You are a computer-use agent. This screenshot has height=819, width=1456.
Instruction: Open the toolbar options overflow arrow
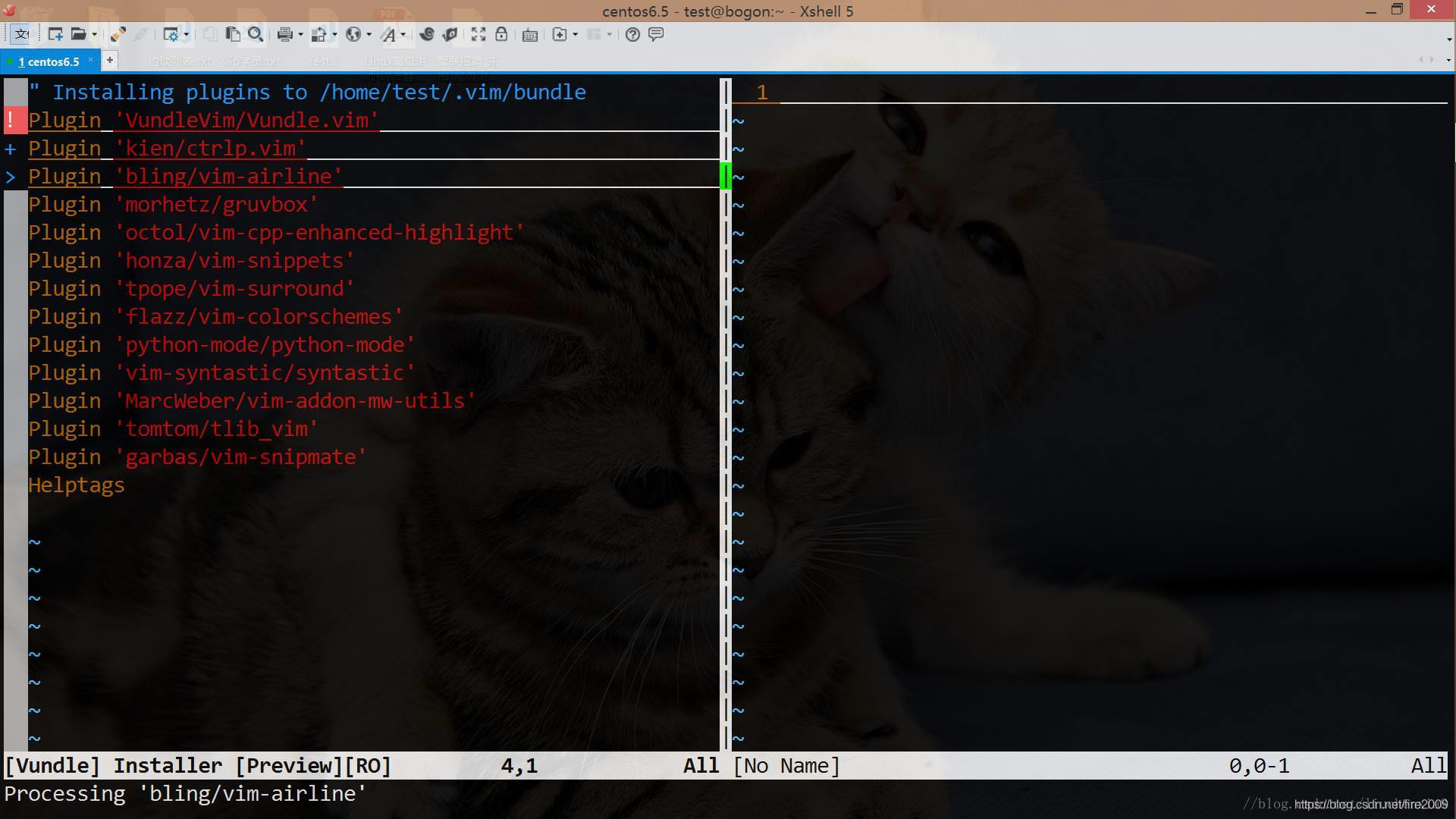[x=1448, y=39]
